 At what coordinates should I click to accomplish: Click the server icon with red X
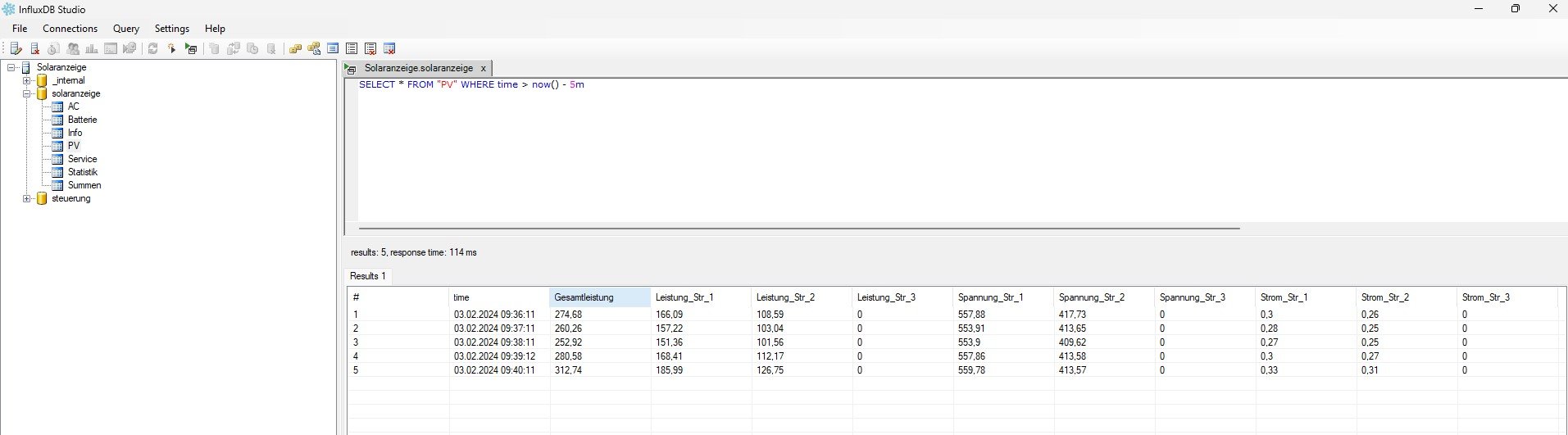coord(34,49)
